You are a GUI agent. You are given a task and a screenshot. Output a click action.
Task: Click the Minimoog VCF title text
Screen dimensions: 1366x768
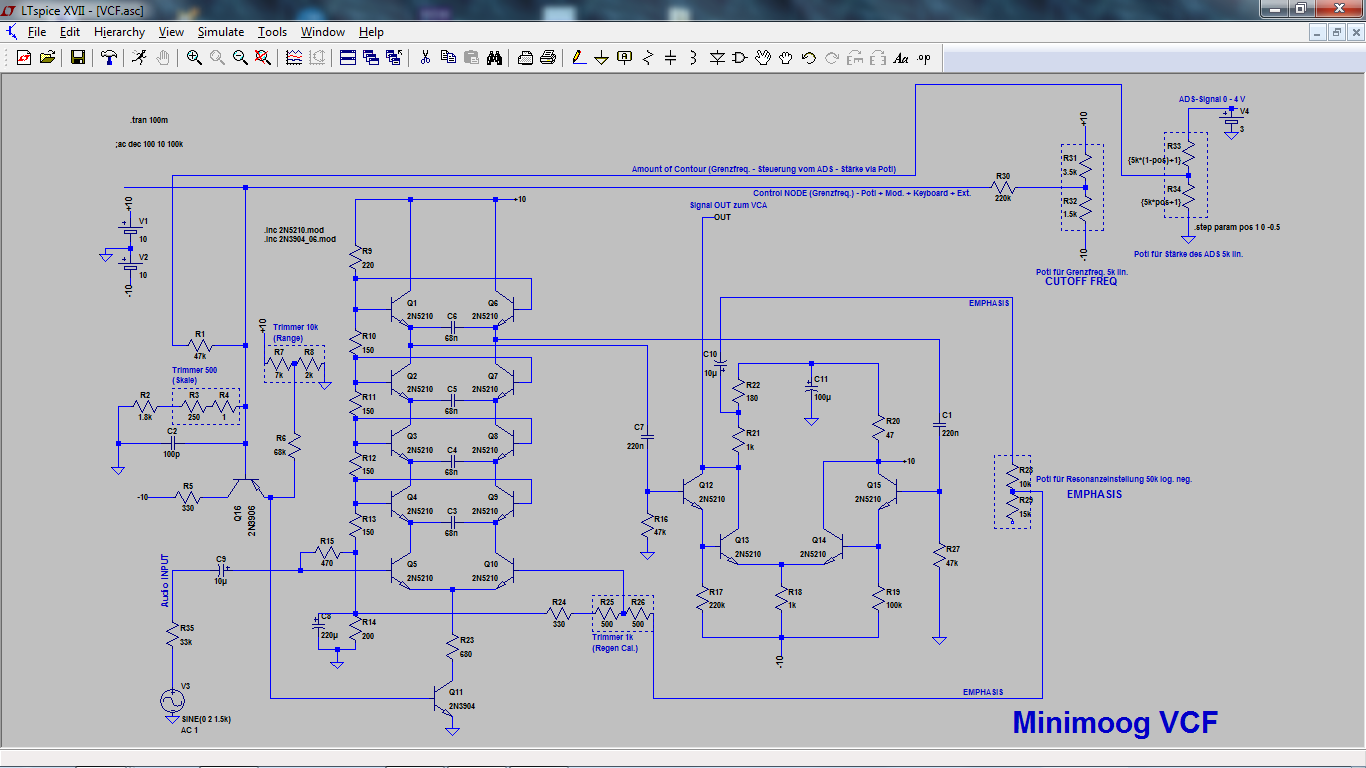pyautogui.click(x=1115, y=722)
